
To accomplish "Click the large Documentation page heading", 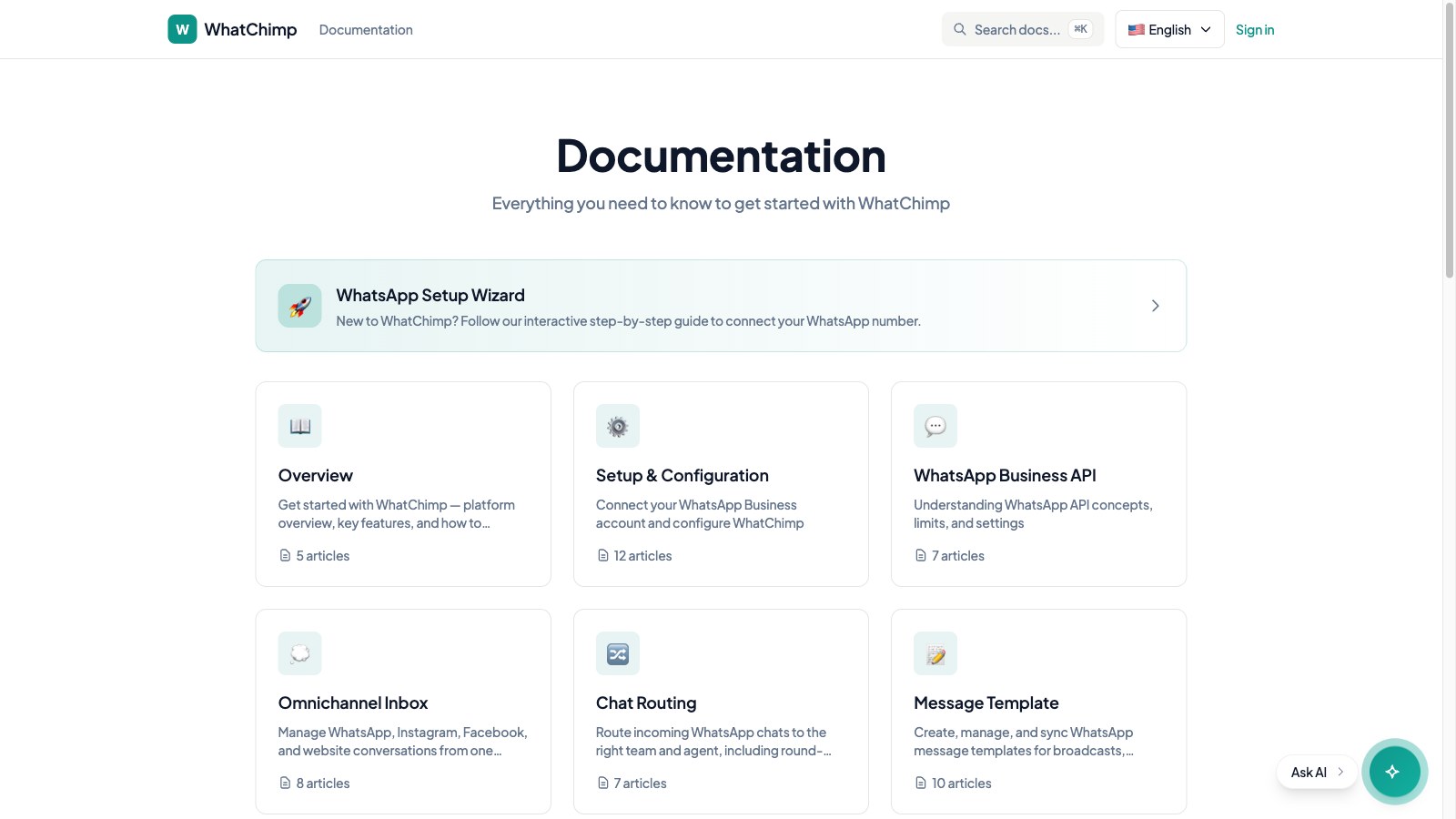I will (721, 156).
